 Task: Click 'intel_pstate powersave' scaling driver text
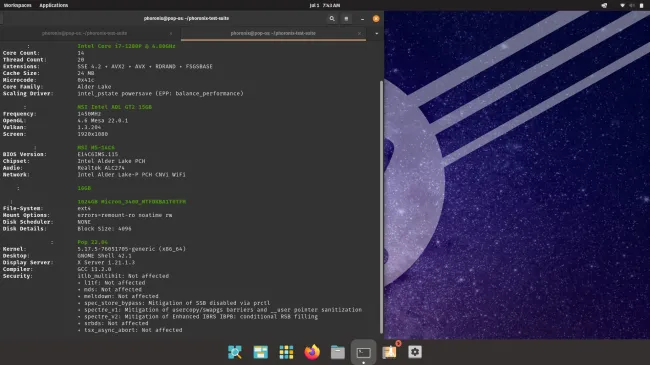[160, 93]
